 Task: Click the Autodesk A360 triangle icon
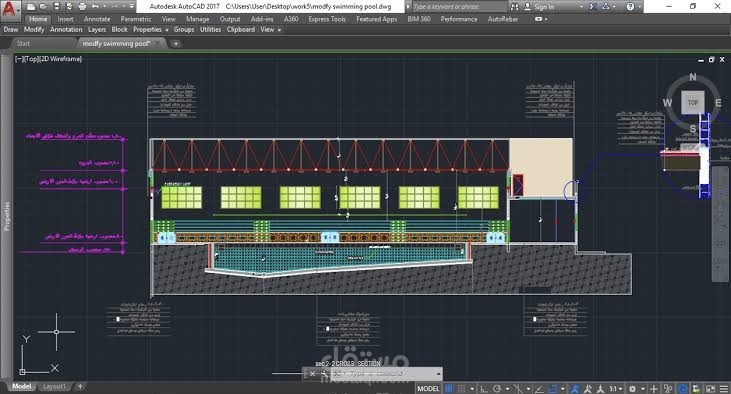click(x=606, y=7)
